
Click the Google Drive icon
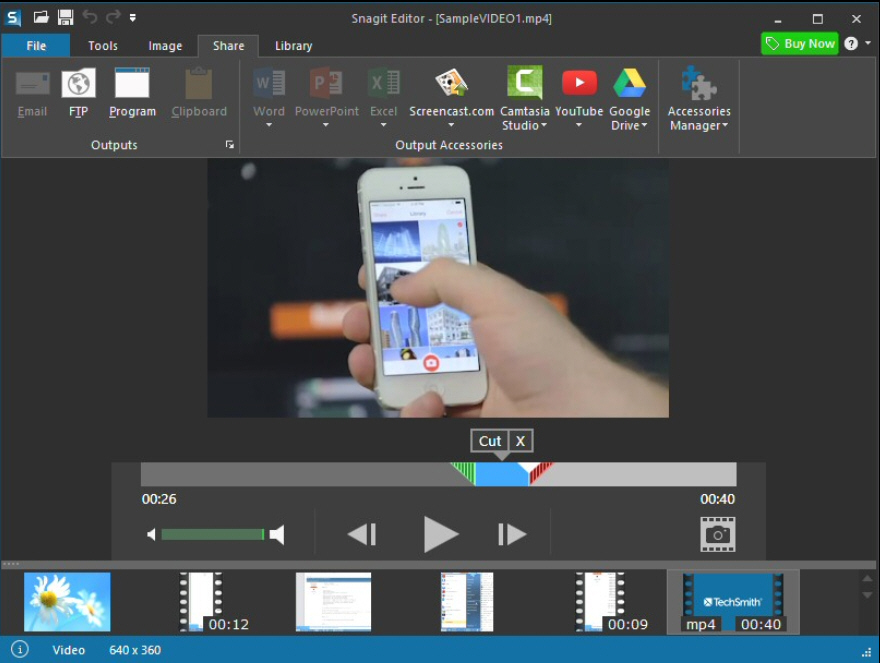[x=629, y=84]
